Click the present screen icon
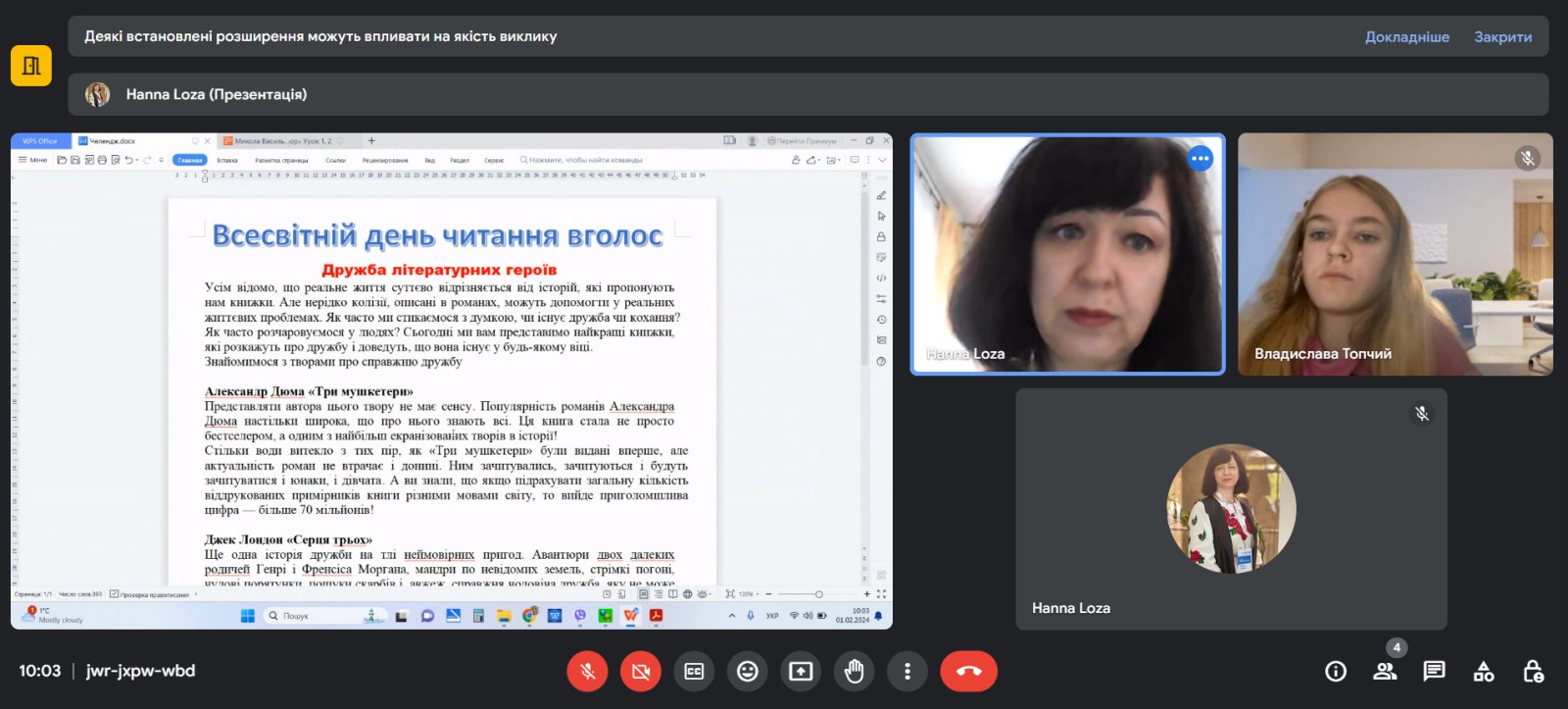Viewport: 1568px width, 709px height. pyautogui.click(x=801, y=671)
